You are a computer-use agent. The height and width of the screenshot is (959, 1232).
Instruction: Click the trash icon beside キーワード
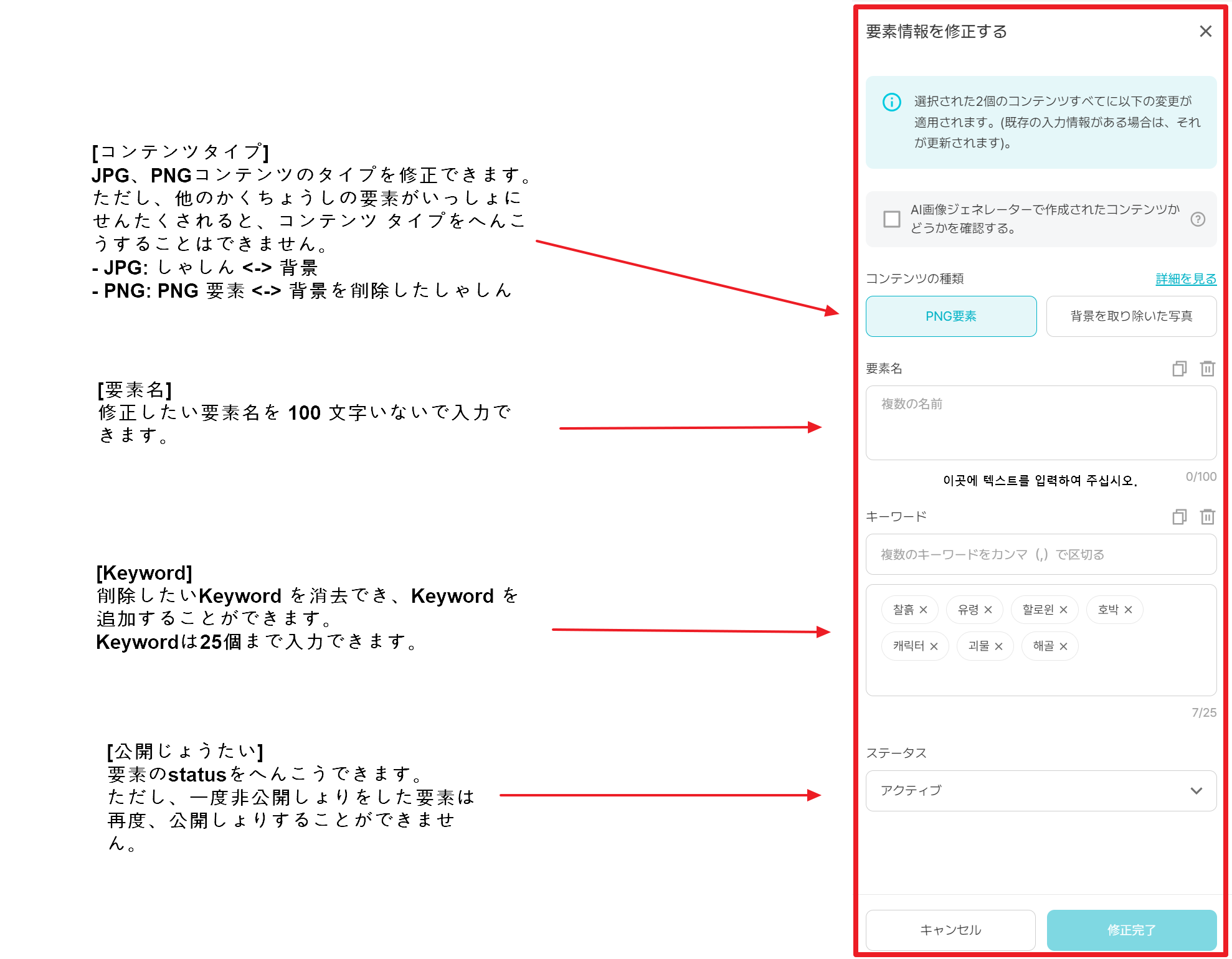click(1208, 517)
